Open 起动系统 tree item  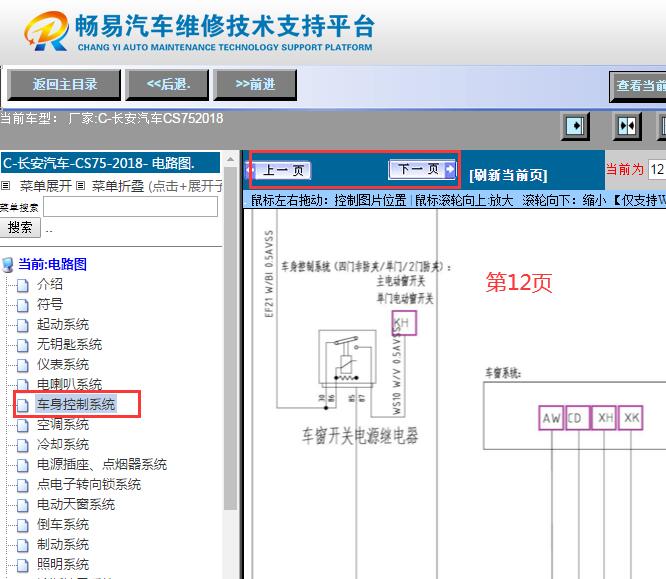(63, 324)
